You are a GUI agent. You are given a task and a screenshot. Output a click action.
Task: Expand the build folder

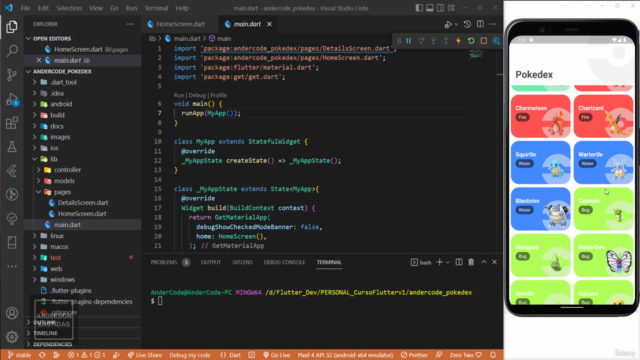(x=57, y=115)
